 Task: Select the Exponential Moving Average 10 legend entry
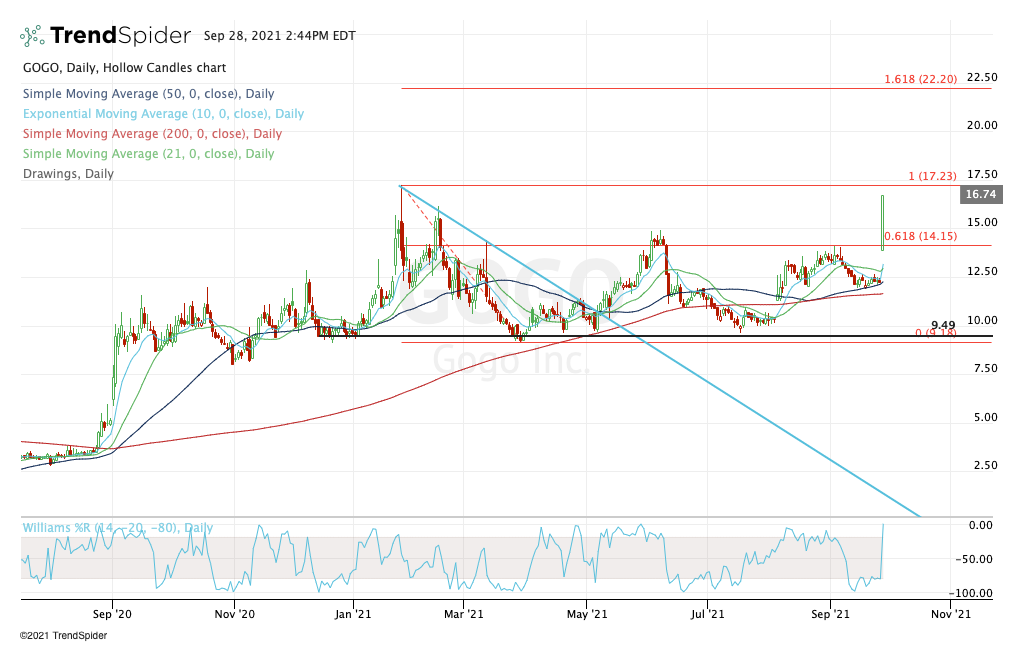coord(162,114)
